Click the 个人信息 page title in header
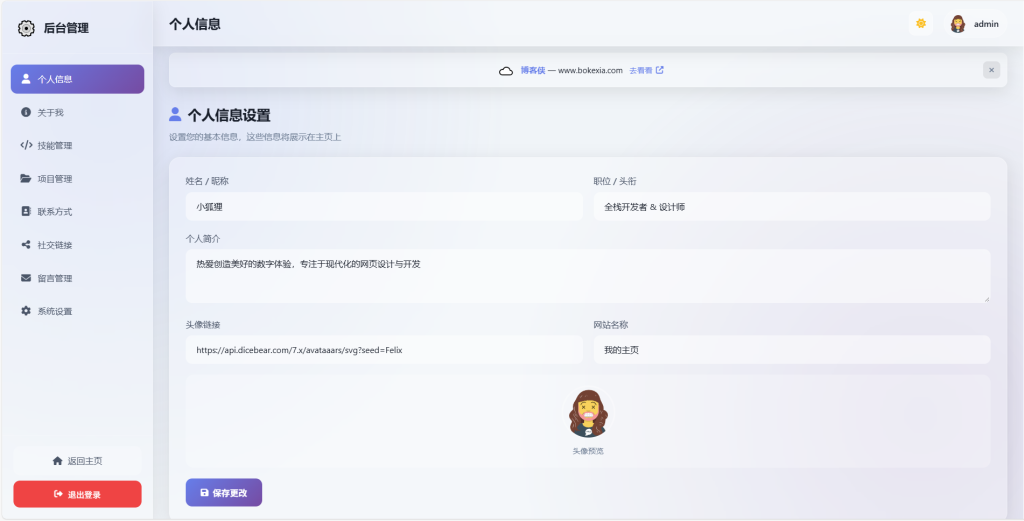Viewport: 1024px width, 521px height. click(195, 24)
